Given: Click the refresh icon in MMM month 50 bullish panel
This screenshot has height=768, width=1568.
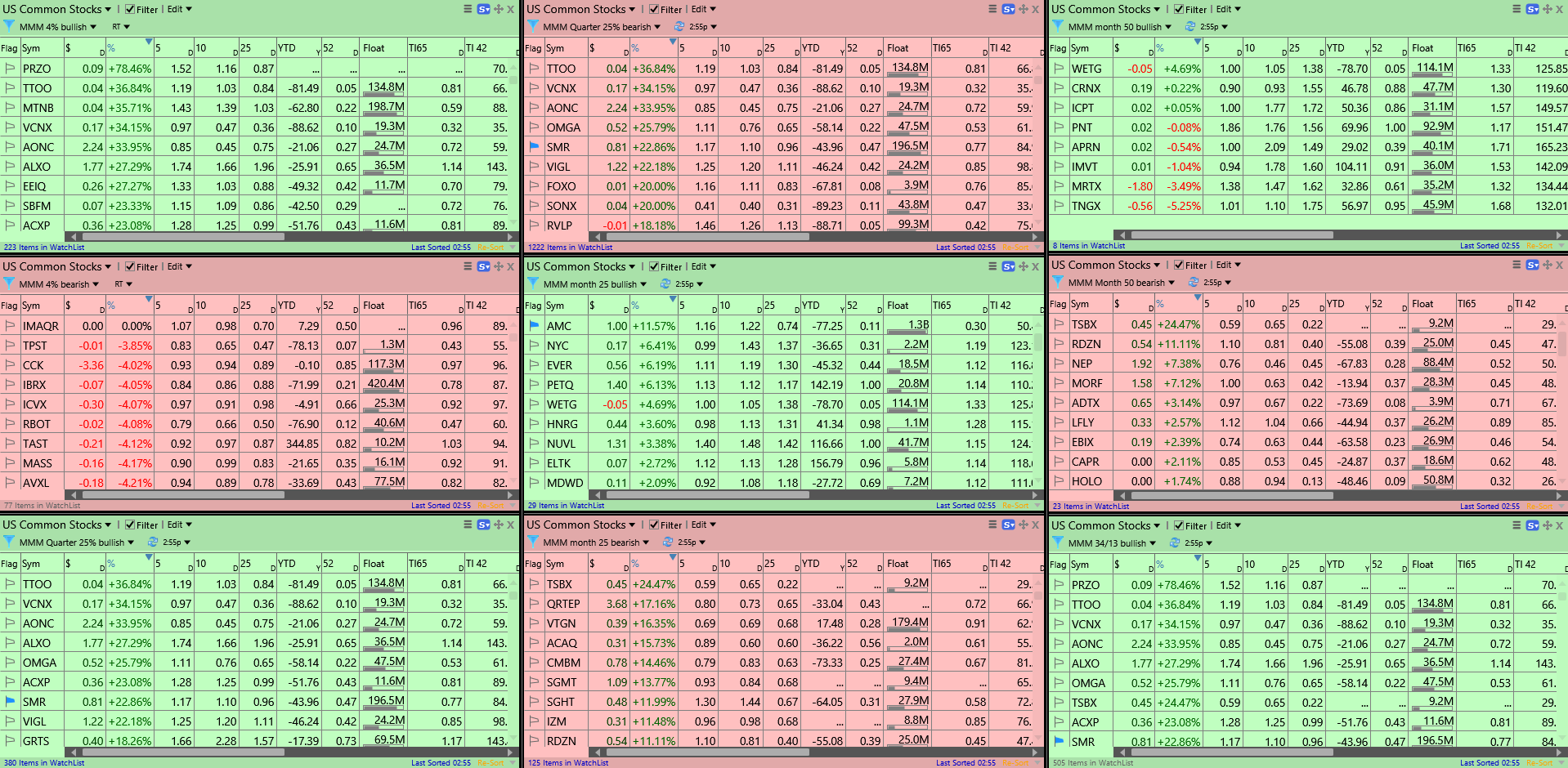Looking at the screenshot, I should [1192, 26].
